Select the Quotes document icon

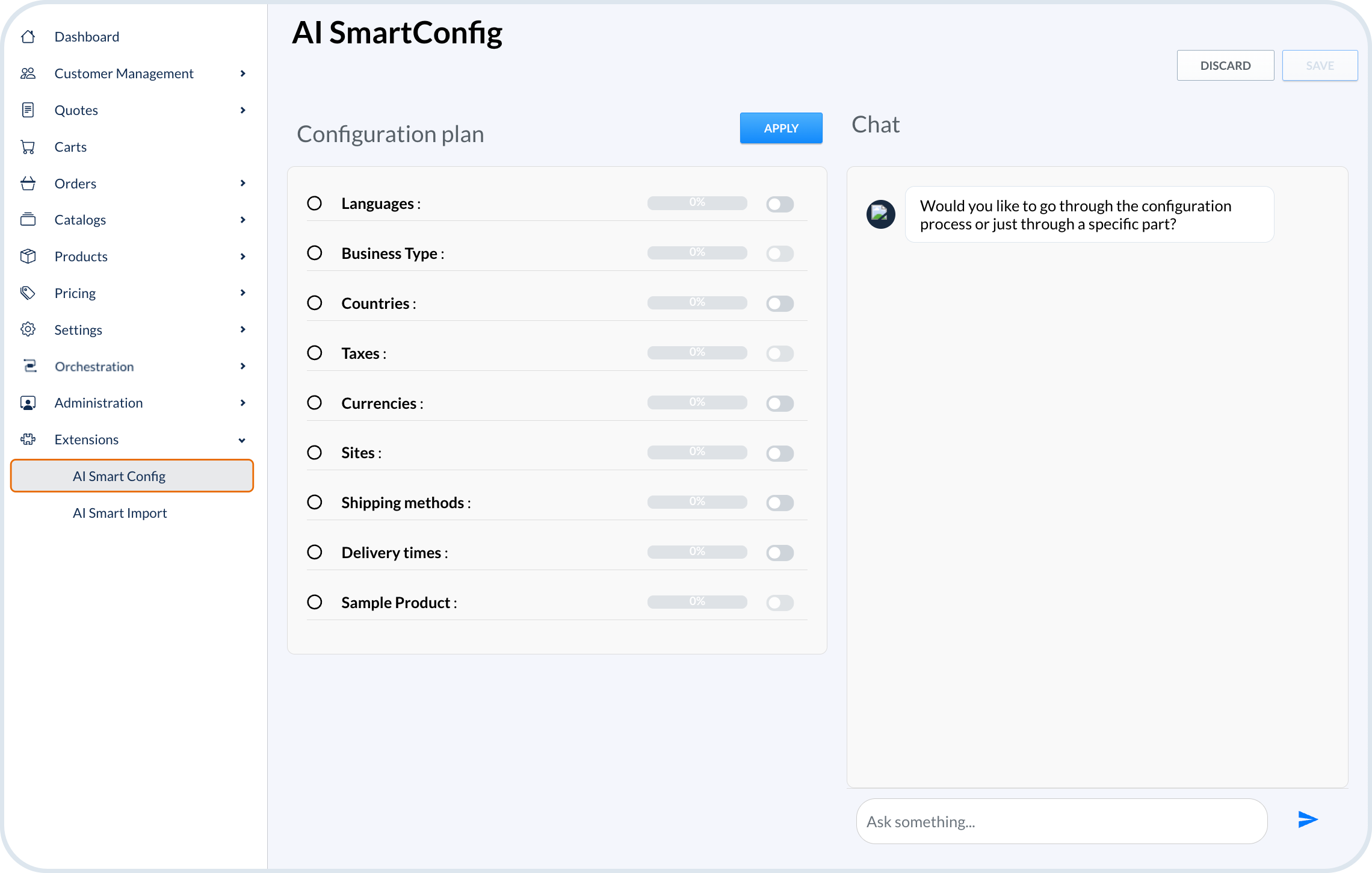tap(28, 110)
